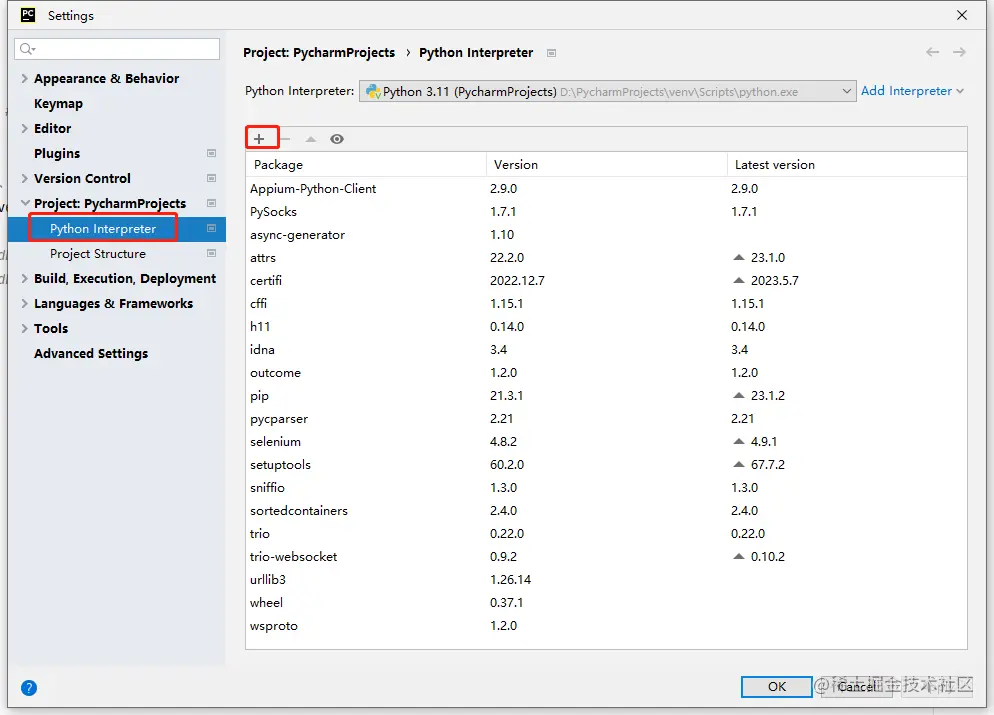Click the PyCharm logo in title bar
This screenshot has height=715, width=994.
tap(28, 15)
